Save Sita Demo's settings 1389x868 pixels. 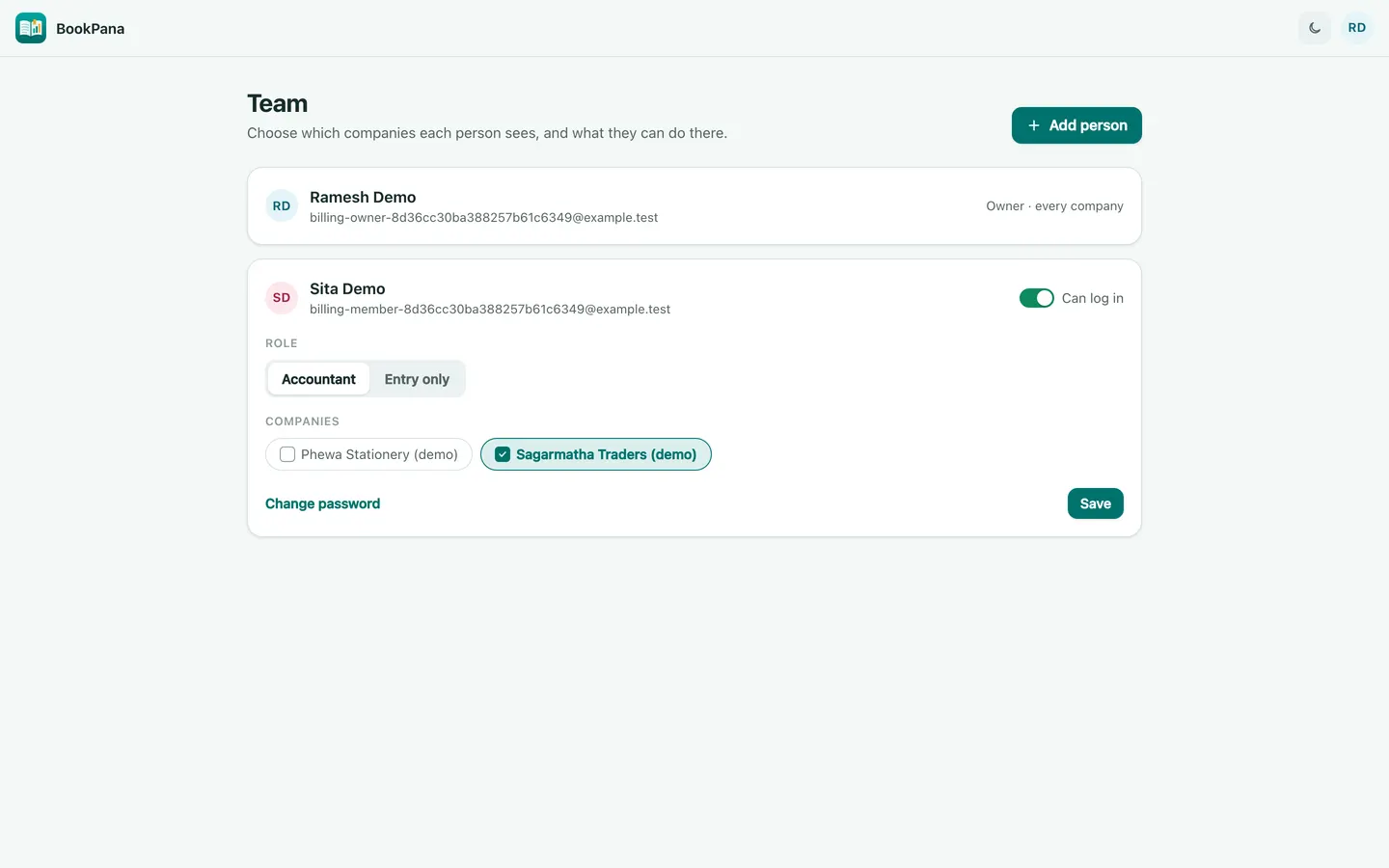[1096, 503]
